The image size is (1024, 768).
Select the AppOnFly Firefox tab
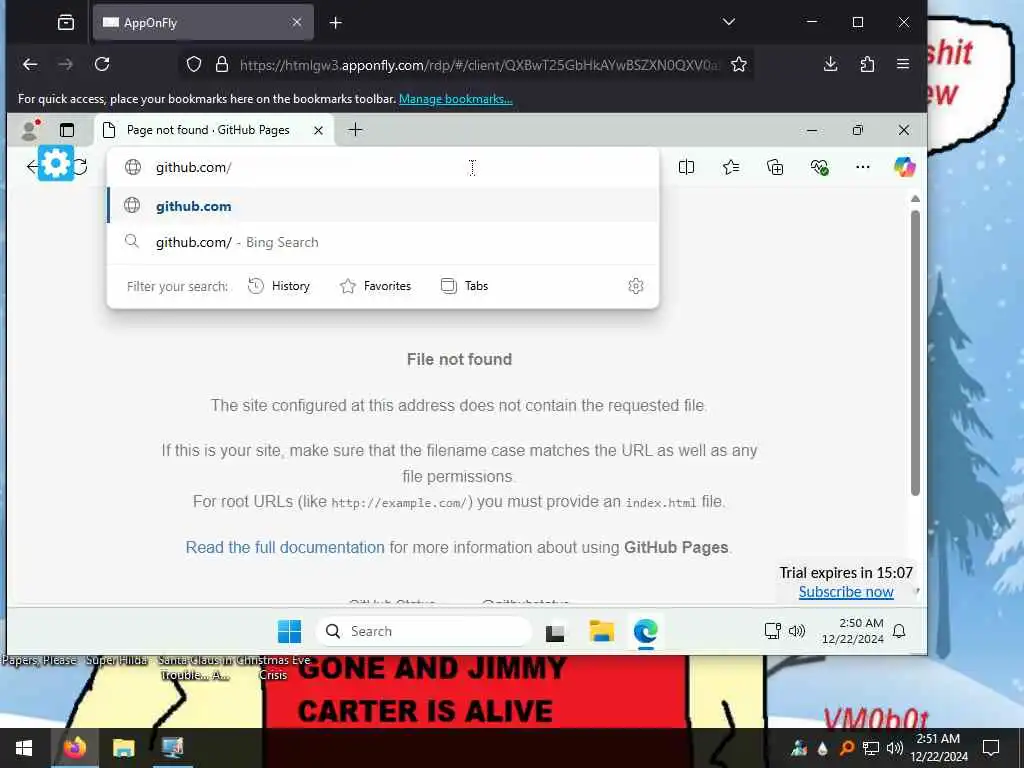[203, 23]
